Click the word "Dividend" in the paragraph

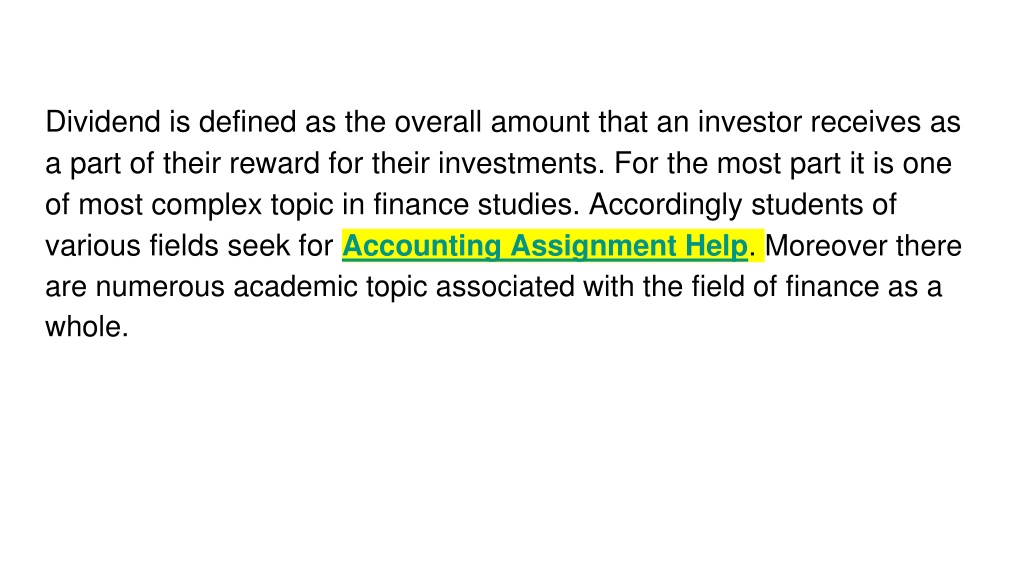103,122
